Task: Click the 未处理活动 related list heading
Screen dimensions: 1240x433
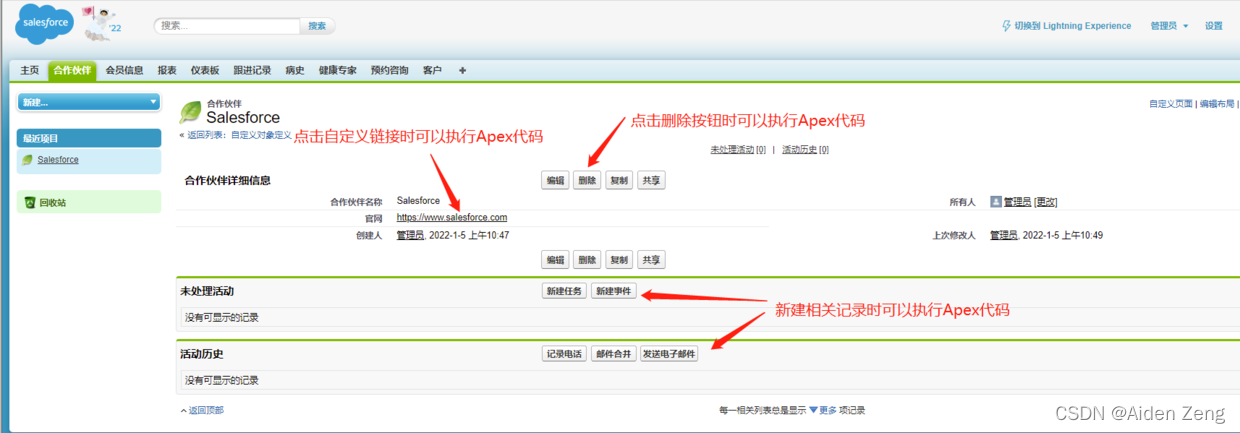Action: [x=209, y=291]
